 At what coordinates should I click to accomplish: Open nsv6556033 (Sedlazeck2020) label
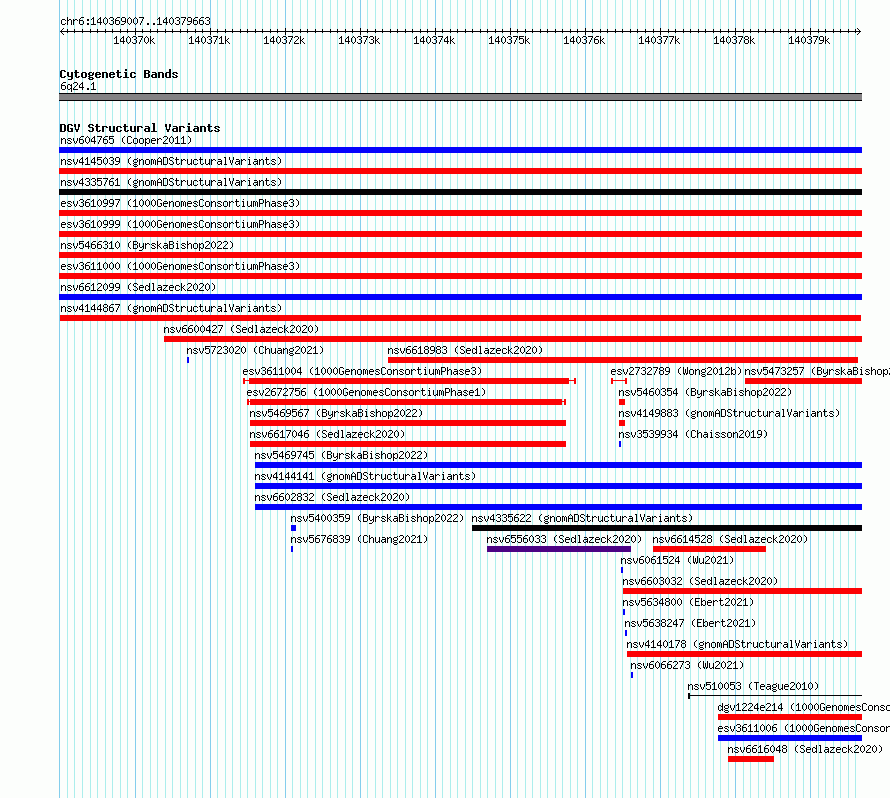tap(564, 539)
